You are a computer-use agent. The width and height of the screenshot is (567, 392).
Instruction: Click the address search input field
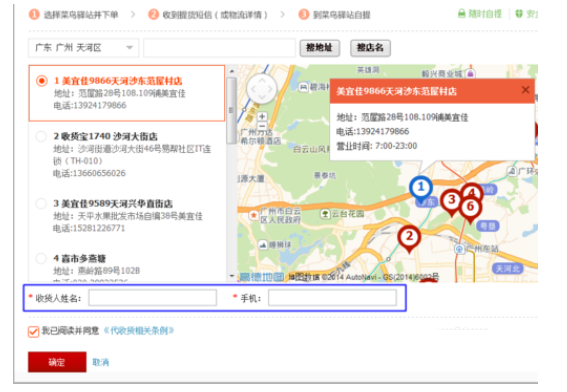pos(219,48)
